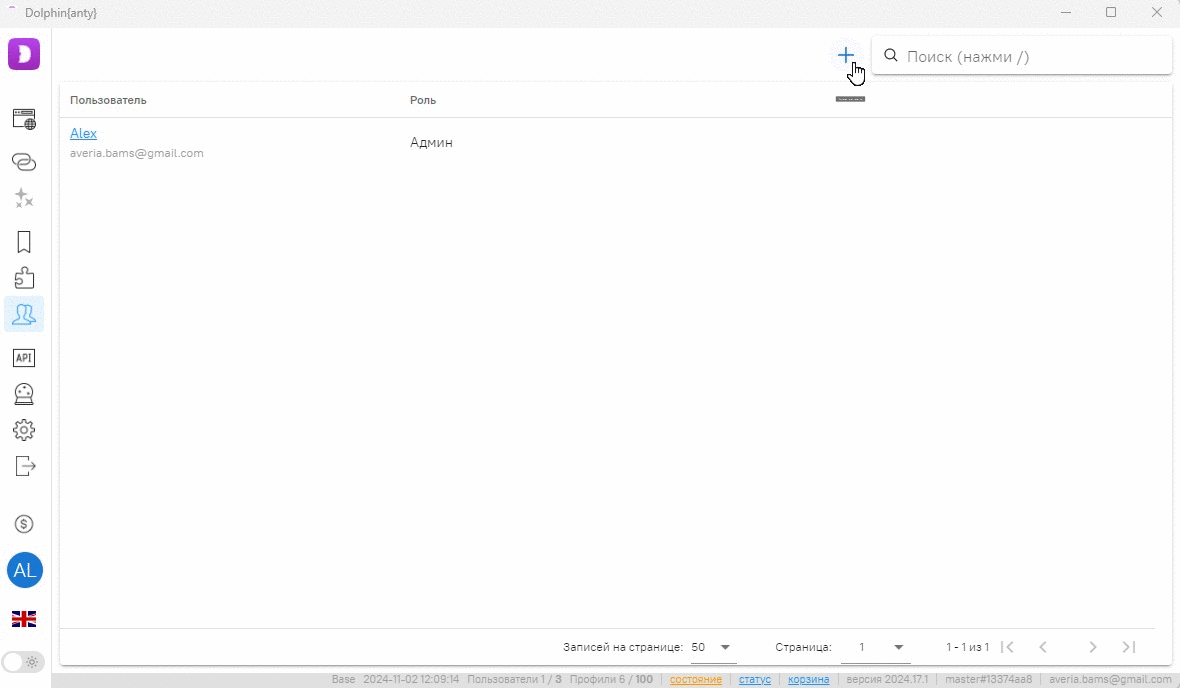
Task: Open the billing dollar-coin icon
Action: (24, 524)
